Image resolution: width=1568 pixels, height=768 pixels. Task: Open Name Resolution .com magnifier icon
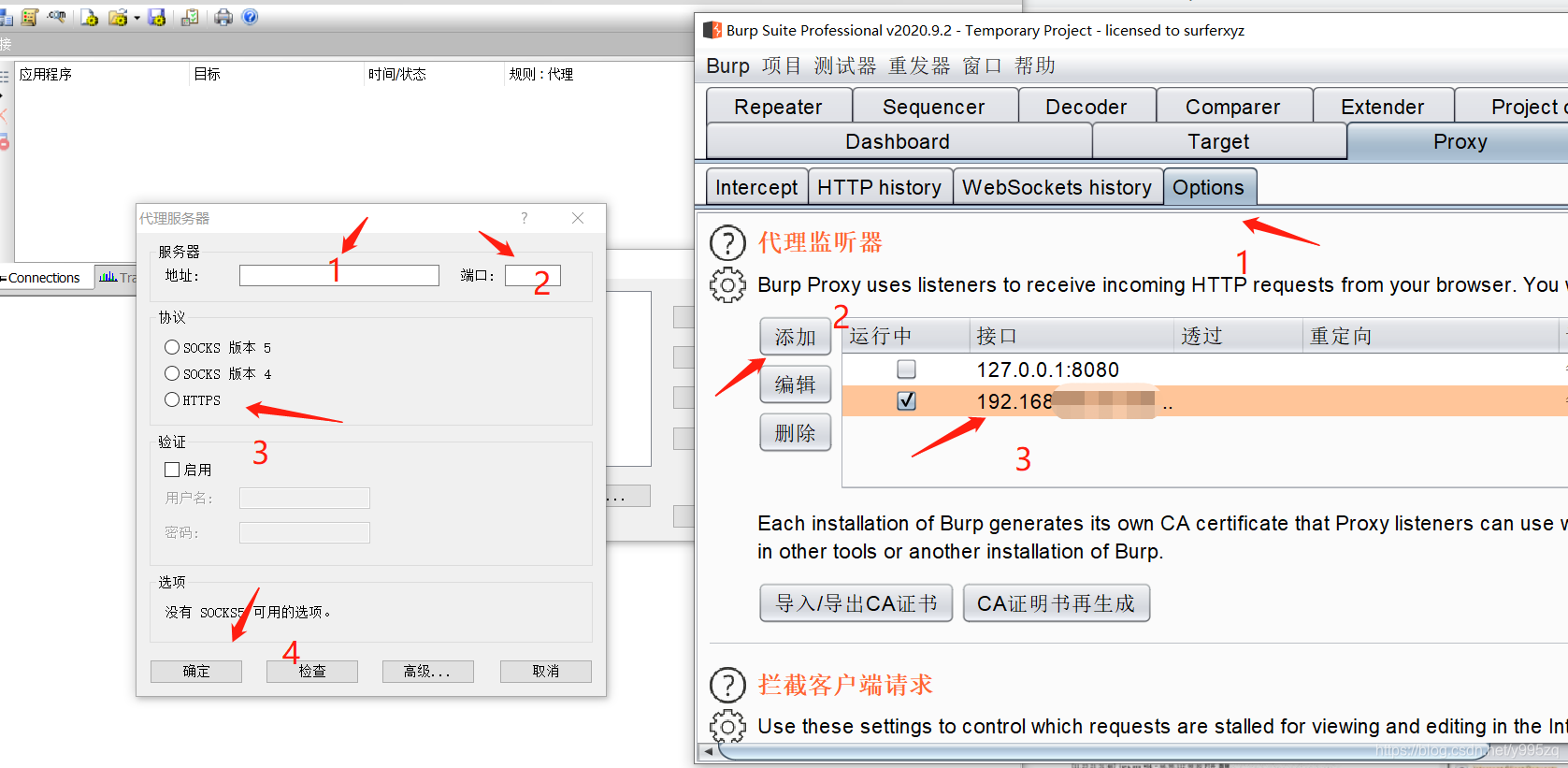click(x=57, y=17)
